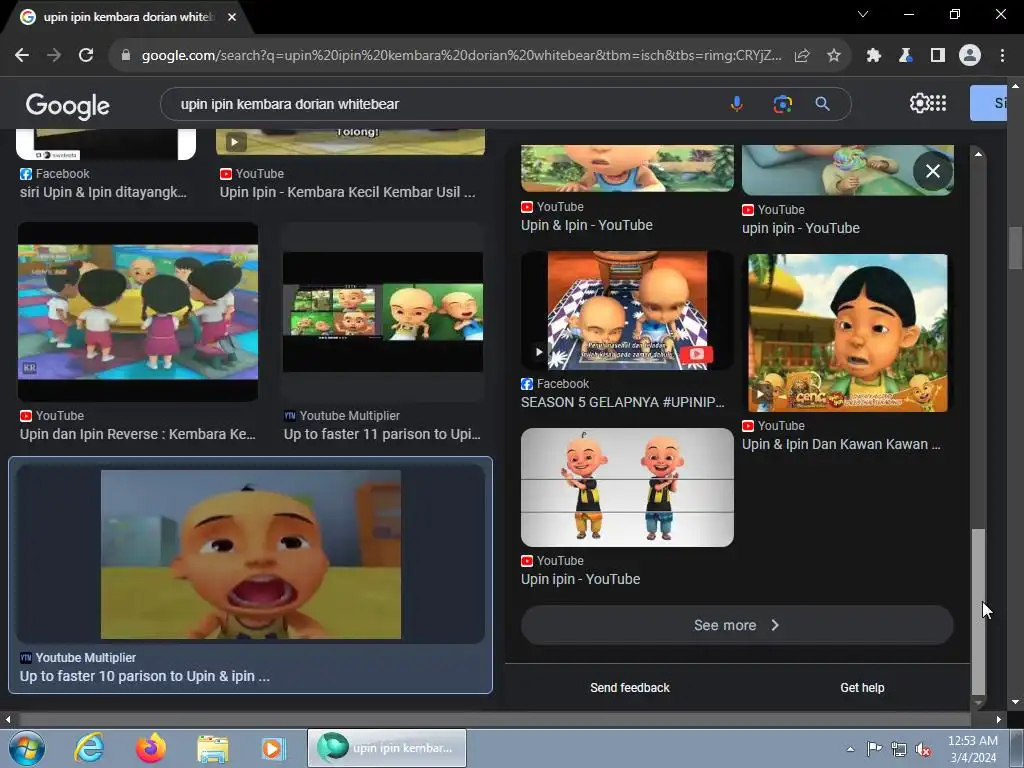Bookmark this page with the star icon
This screenshot has height=768, width=1024.
coord(833,56)
